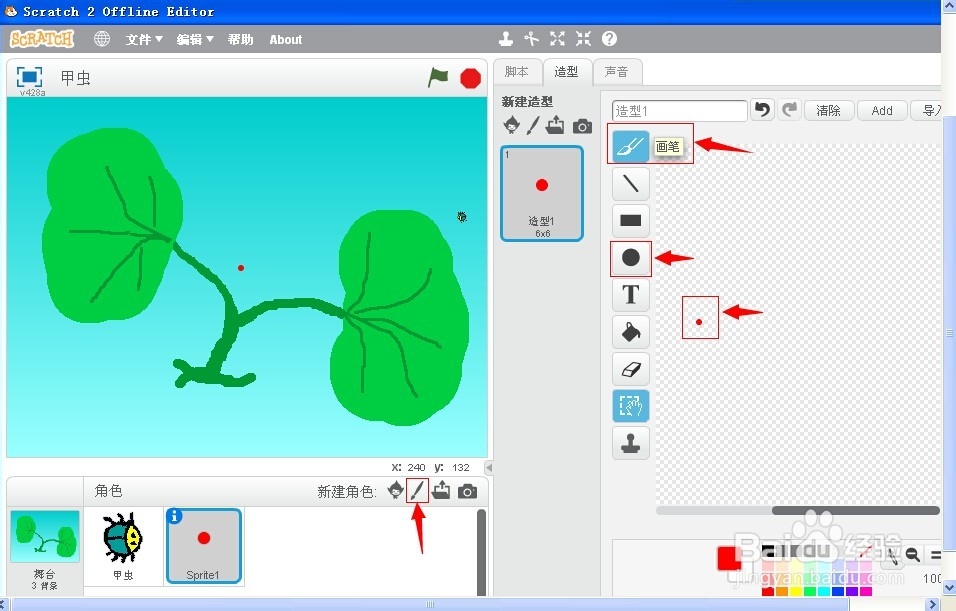Image resolution: width=956 pixels, height=611 pixels.
Task: Click the window's bottom scroll right arrow
Action: coord(932,604)
